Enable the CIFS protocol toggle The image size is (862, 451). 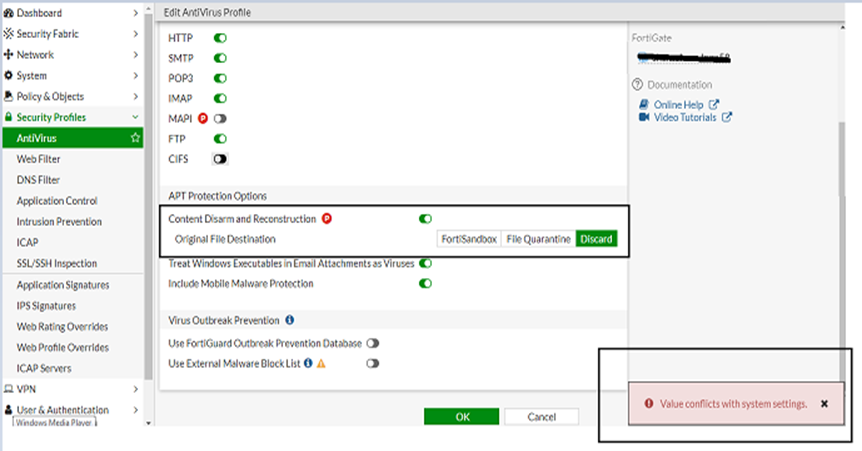220,159
